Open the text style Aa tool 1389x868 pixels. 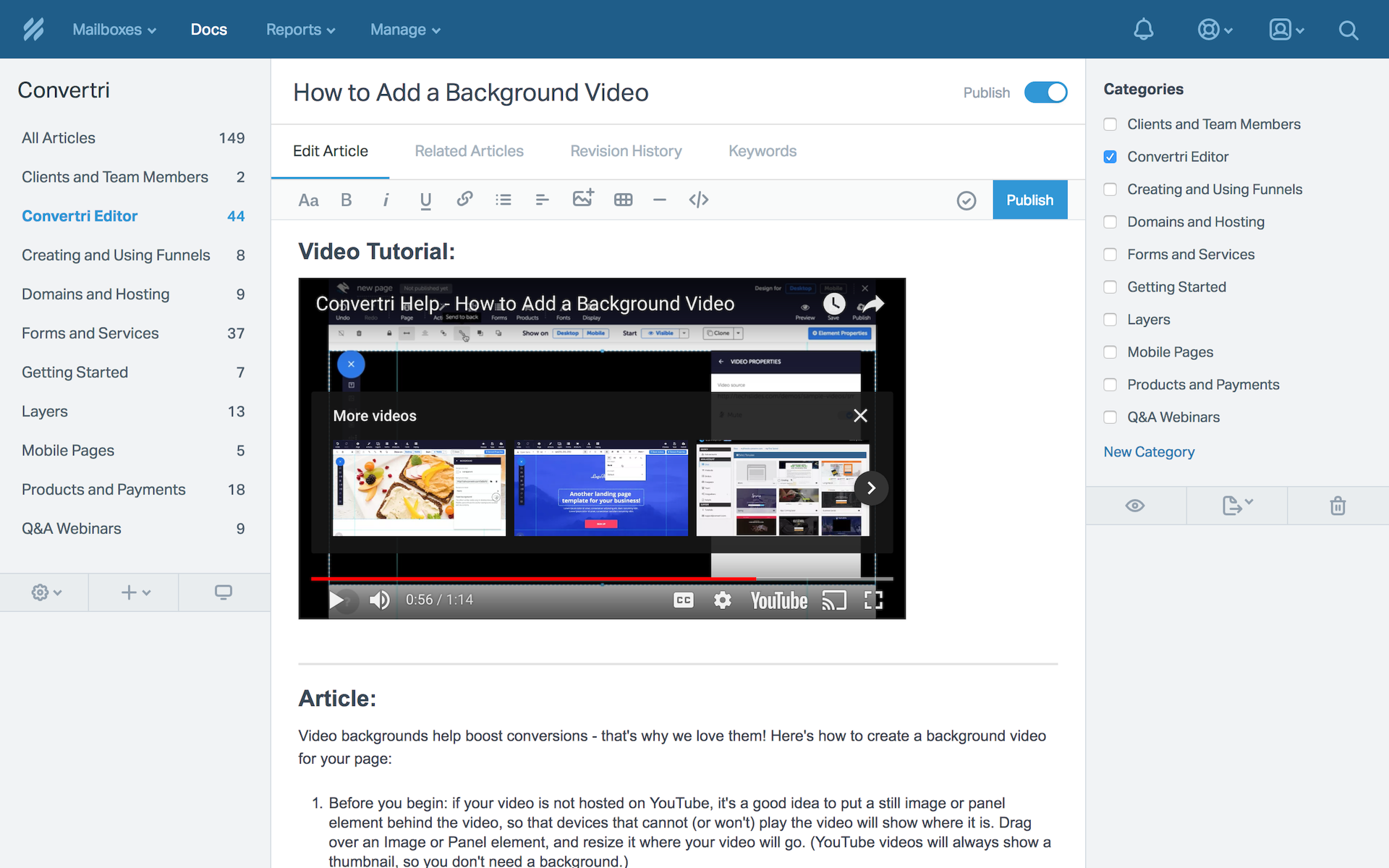pyautogui.click(x=308, y=200)
